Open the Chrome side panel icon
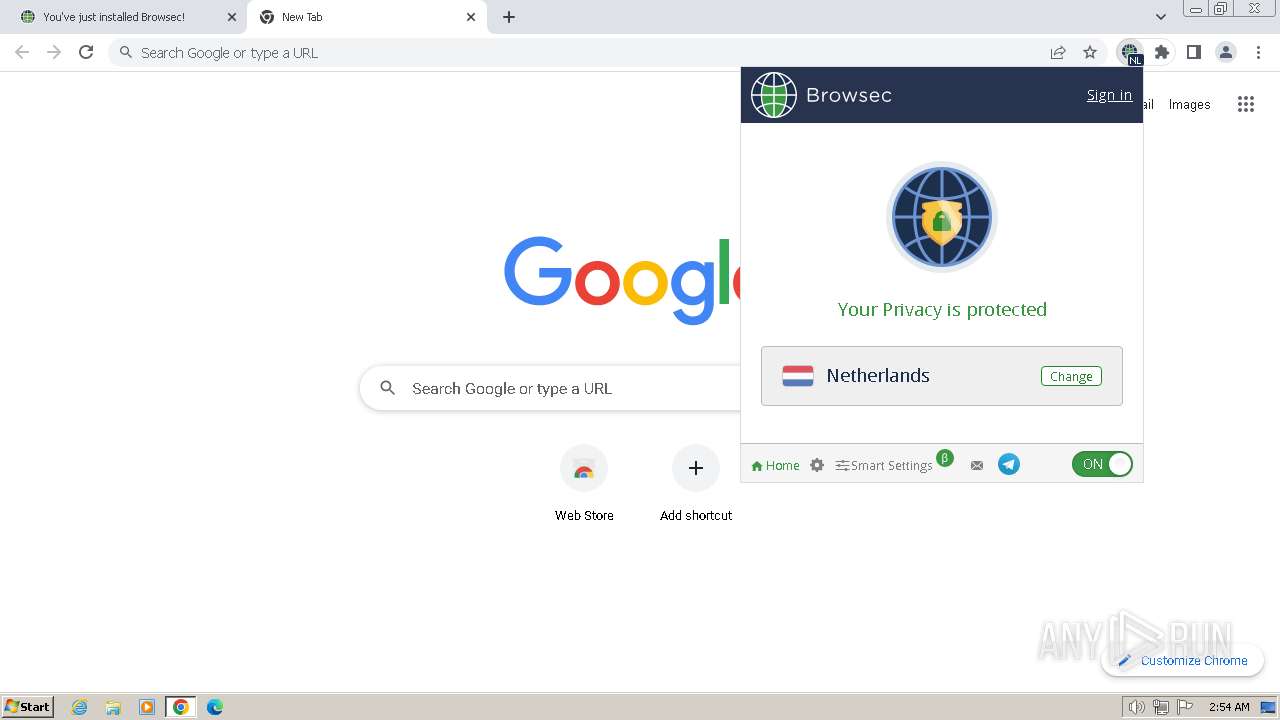The width and height of the screenshot is (1280, 720). (x=1193, y=52)
